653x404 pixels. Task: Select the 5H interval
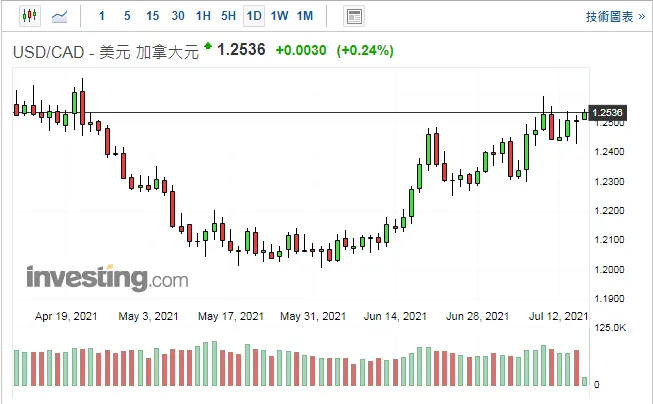point(228,16)
